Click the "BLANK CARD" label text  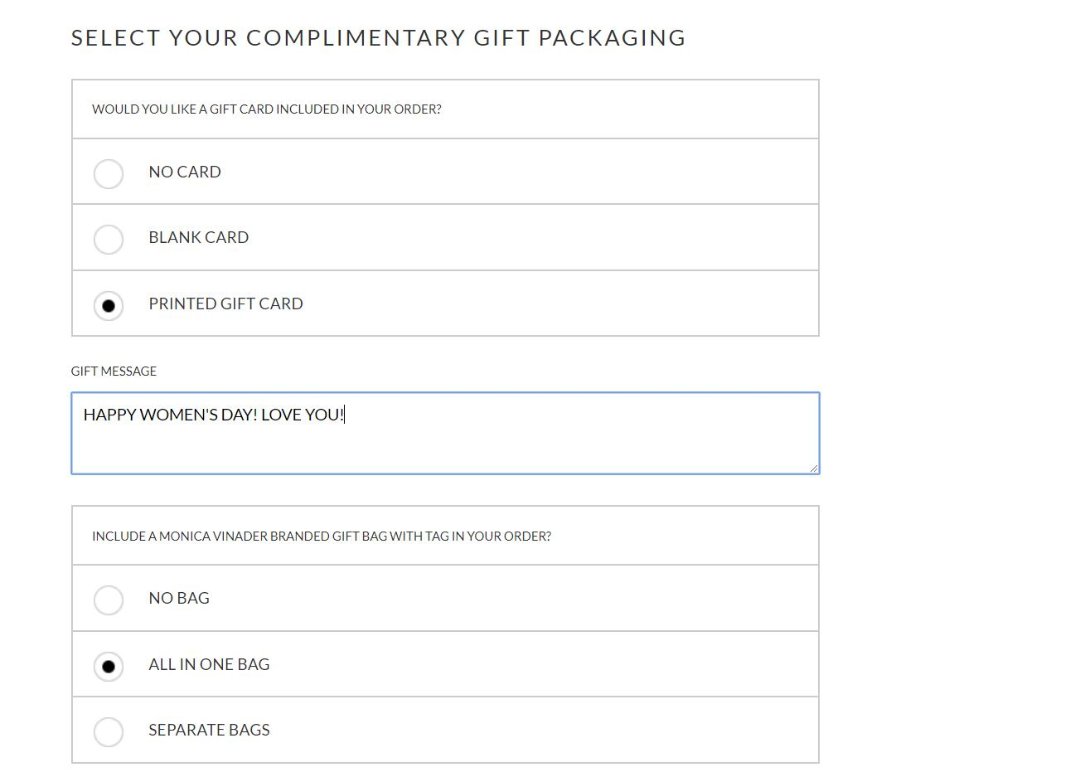click(198, 238)
